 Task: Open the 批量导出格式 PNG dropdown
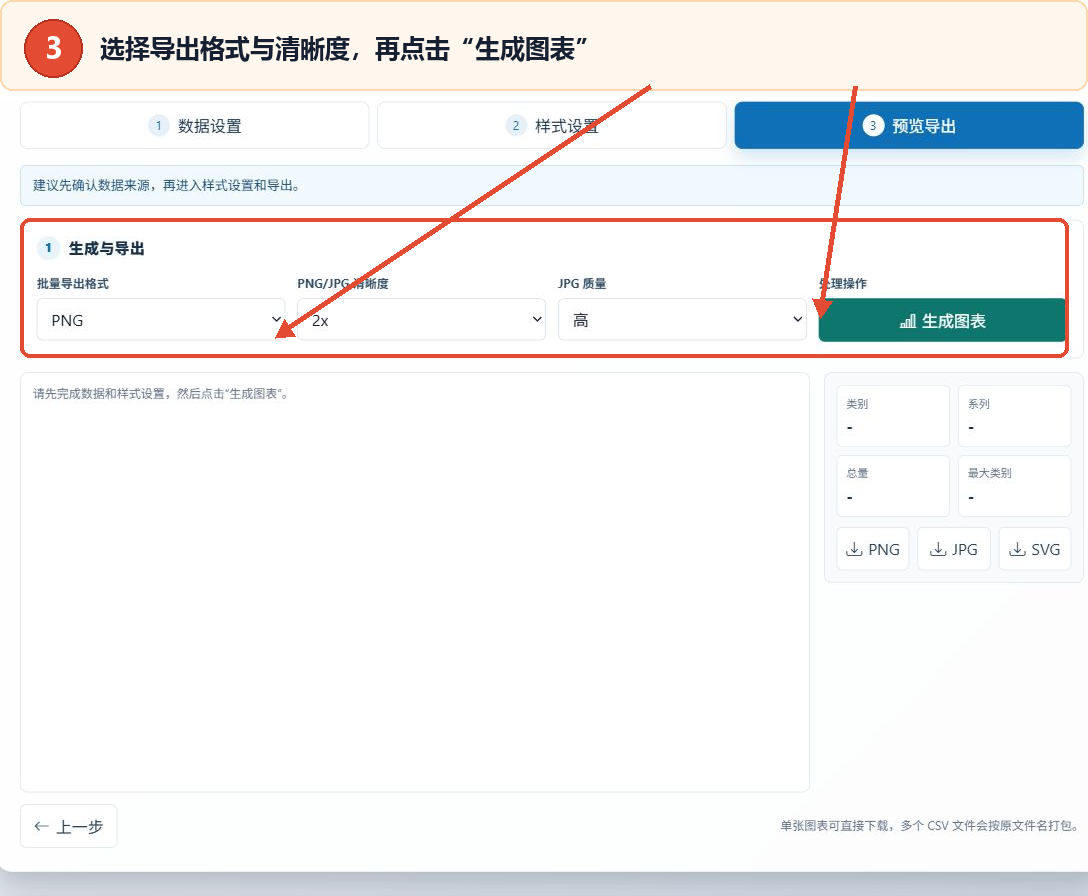161,320
